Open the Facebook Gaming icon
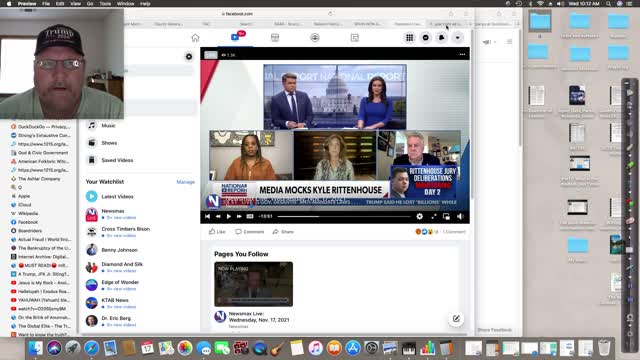The height and width of the screenshot is (360, 640). pyautogui.click(x=354, y=38)
